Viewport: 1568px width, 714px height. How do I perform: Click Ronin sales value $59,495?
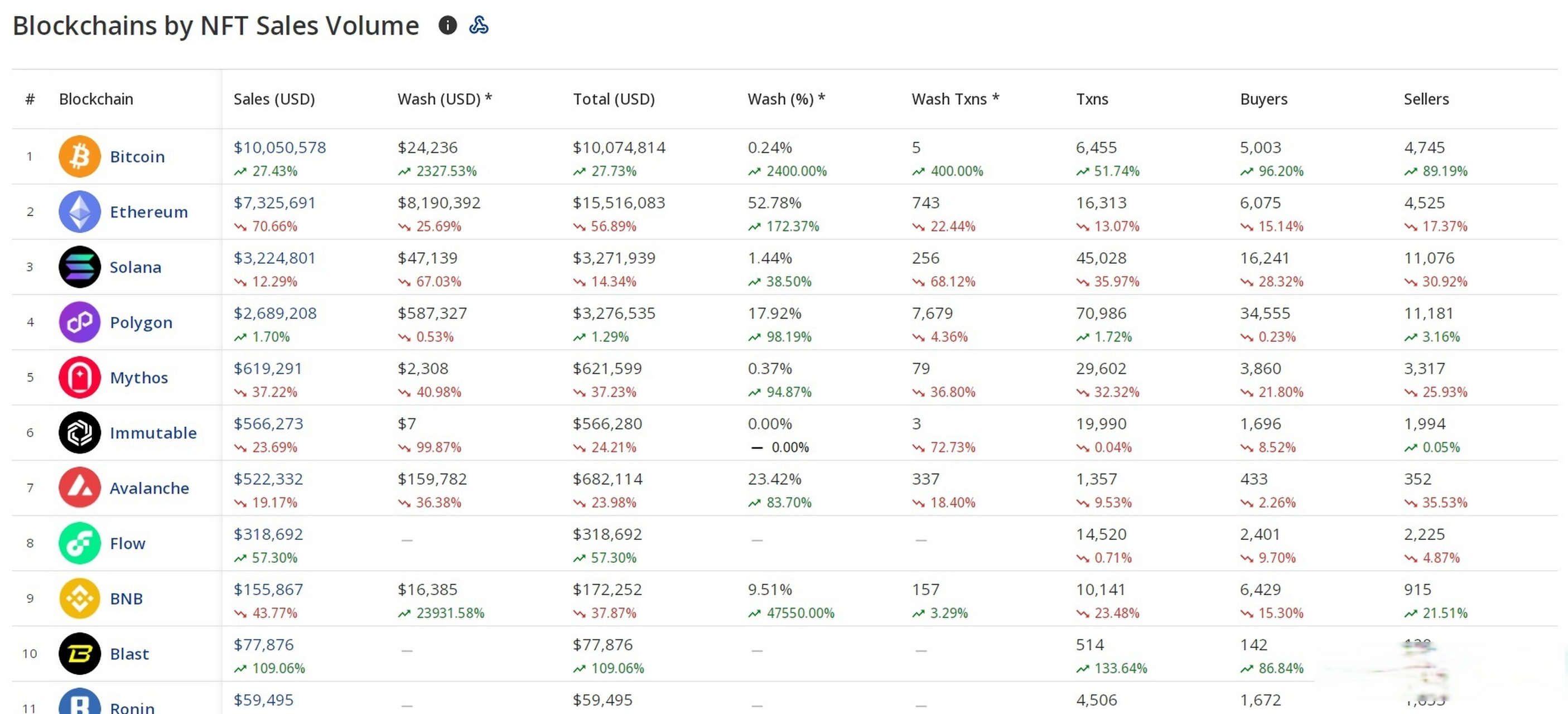pos(264,700)
